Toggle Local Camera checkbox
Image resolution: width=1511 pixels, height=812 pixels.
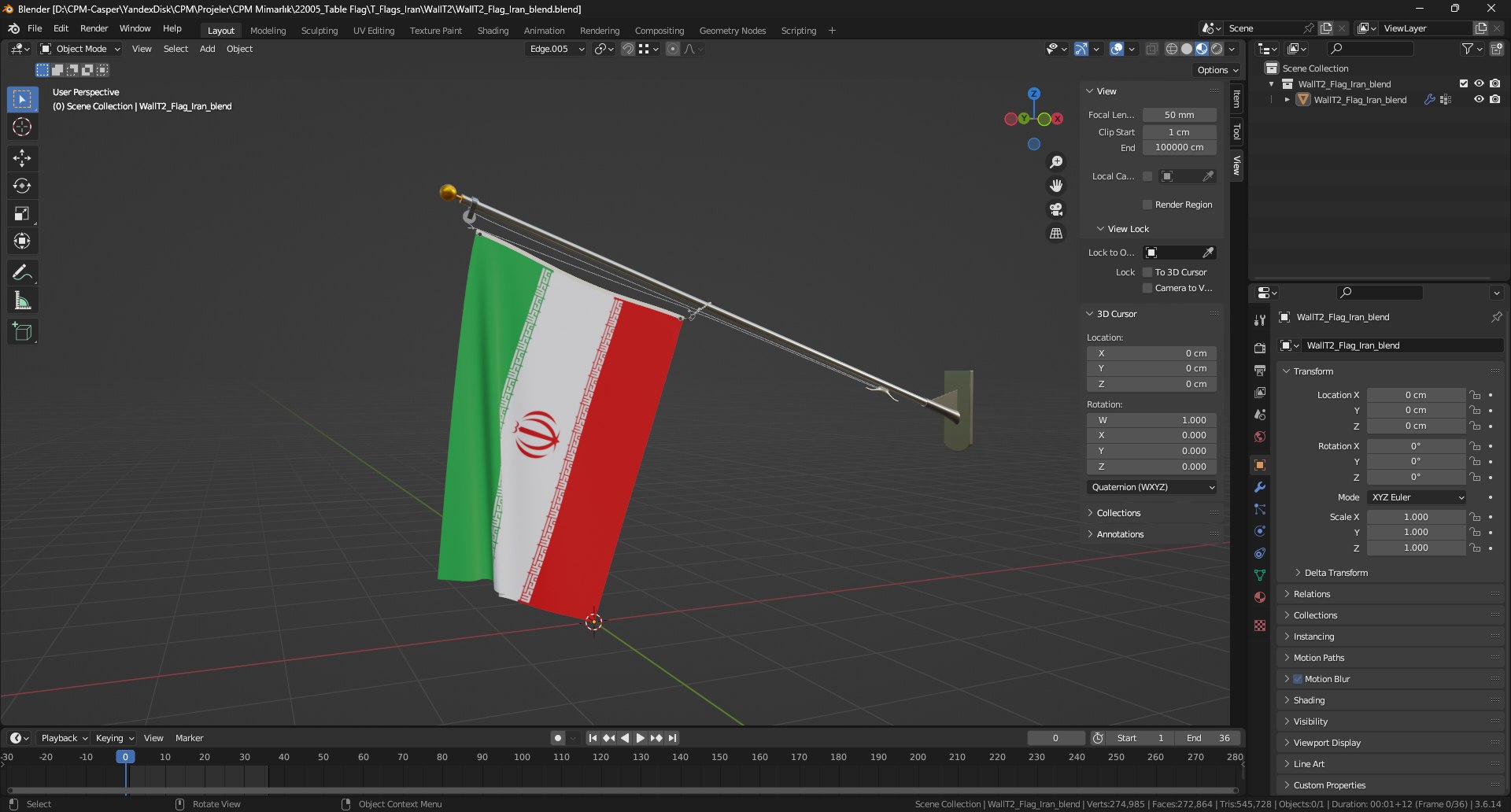(1147, 176)
